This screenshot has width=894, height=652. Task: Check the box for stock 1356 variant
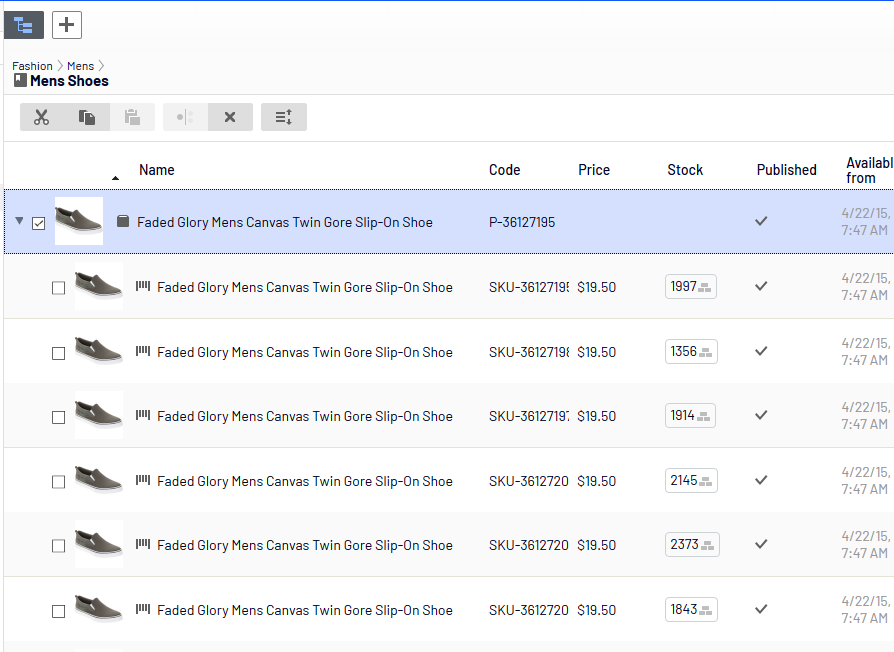(x=59, y=353)
